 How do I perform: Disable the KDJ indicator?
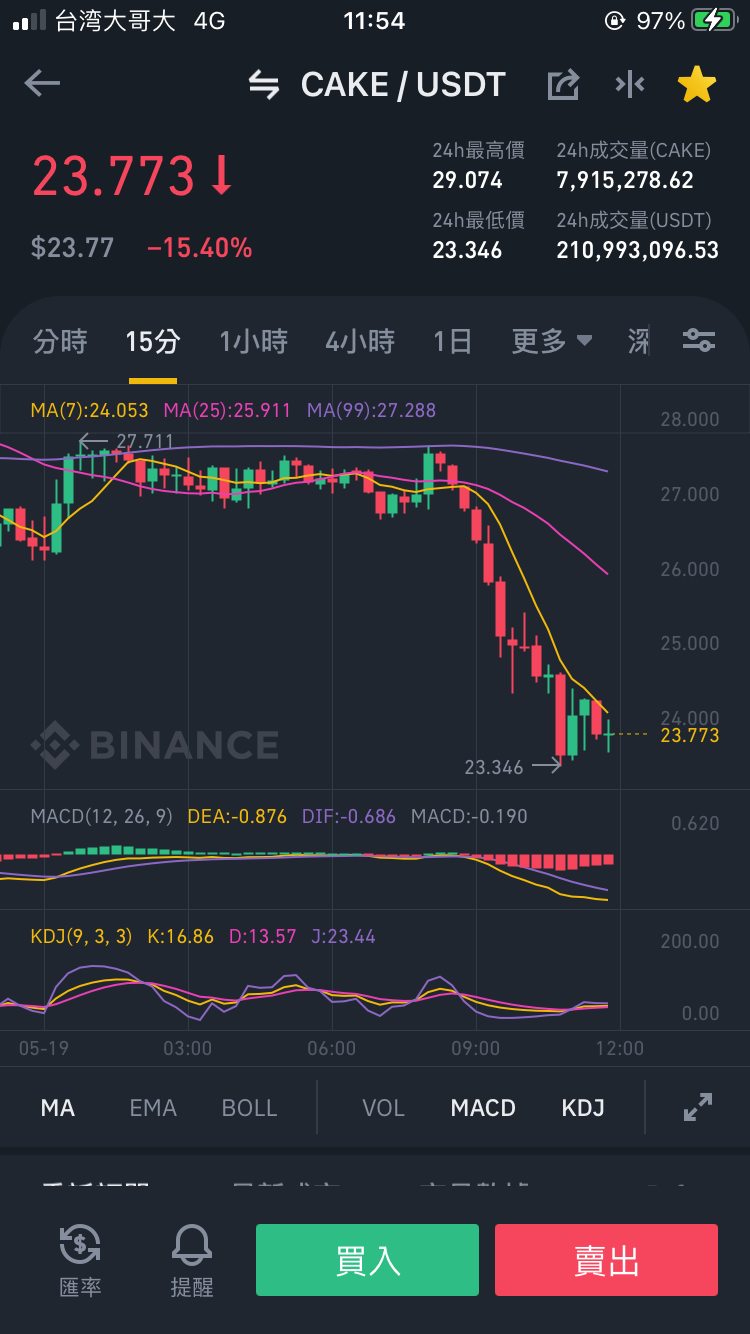tap(583, 1108)
